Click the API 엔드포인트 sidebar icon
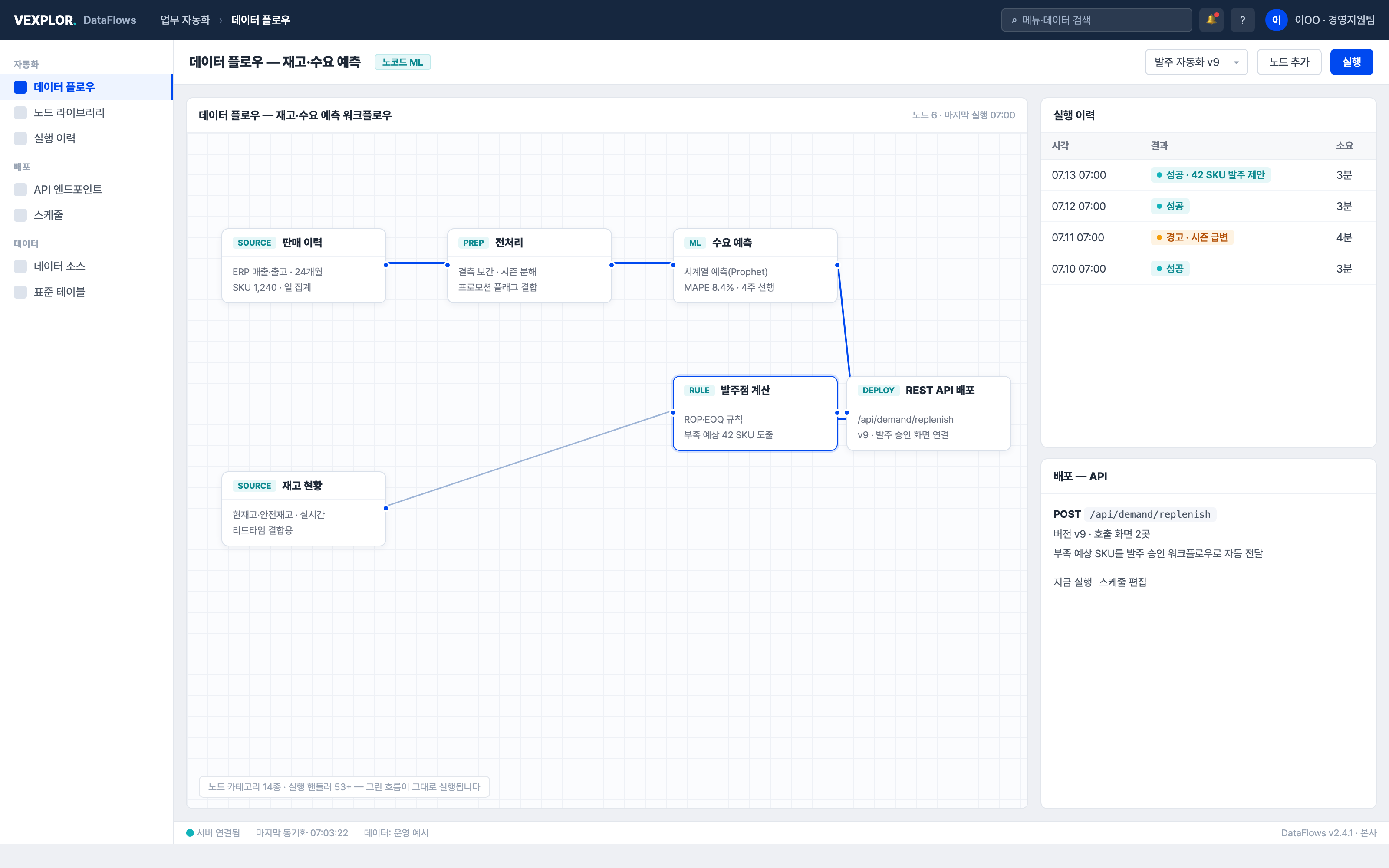 (21, 190)
